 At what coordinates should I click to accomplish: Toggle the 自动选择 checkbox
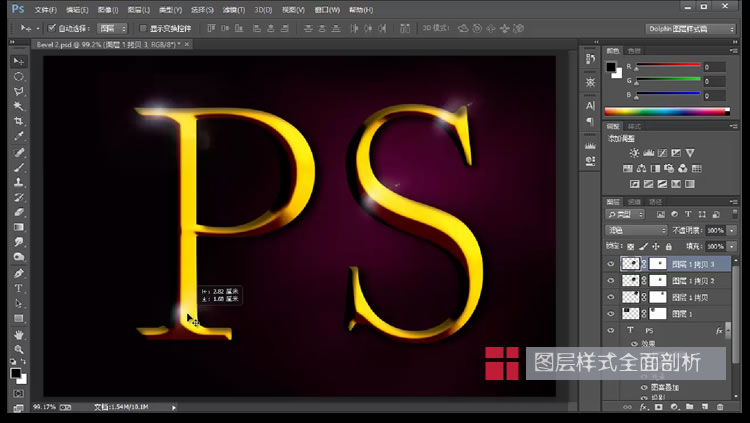[52, 28]
